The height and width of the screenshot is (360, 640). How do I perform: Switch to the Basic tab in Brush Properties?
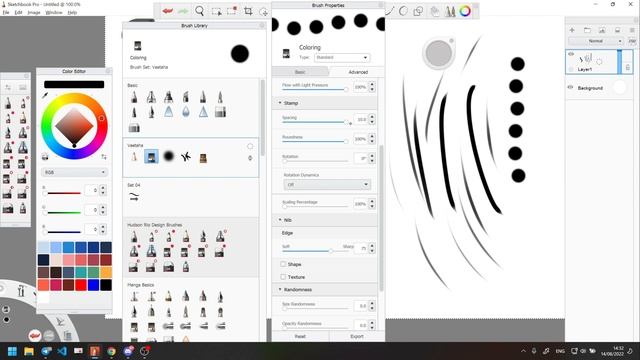point(300,72)
